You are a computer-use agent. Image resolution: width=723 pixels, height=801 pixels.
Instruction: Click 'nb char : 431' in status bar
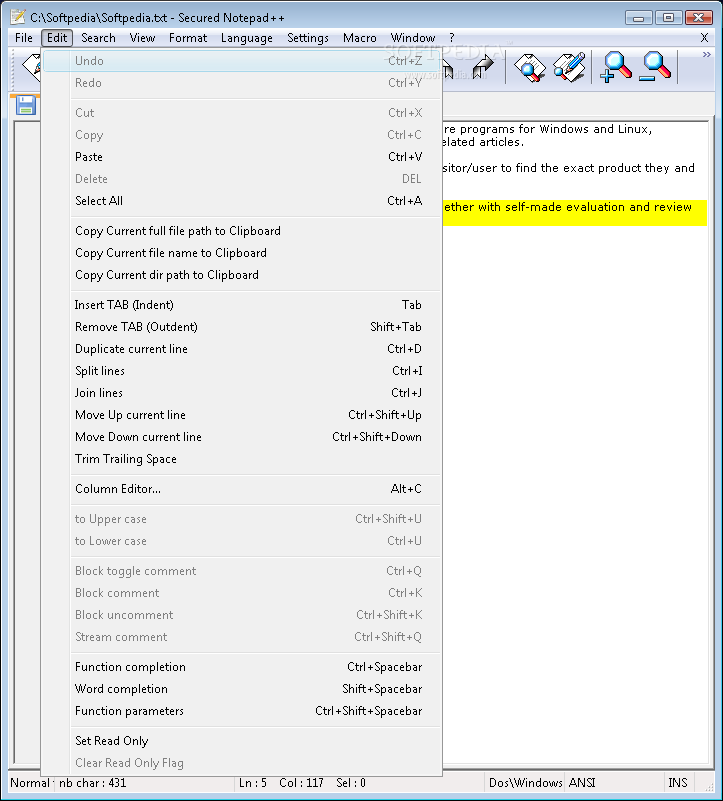(92, 783)
